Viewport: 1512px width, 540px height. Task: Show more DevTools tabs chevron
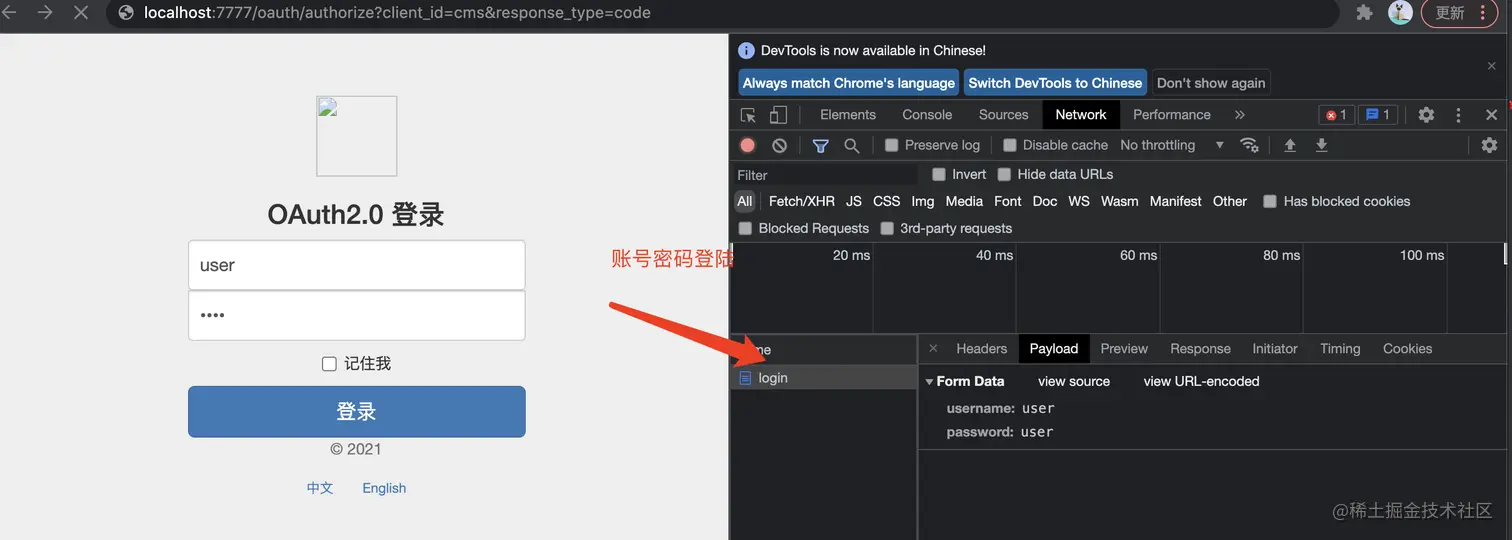1240,115
